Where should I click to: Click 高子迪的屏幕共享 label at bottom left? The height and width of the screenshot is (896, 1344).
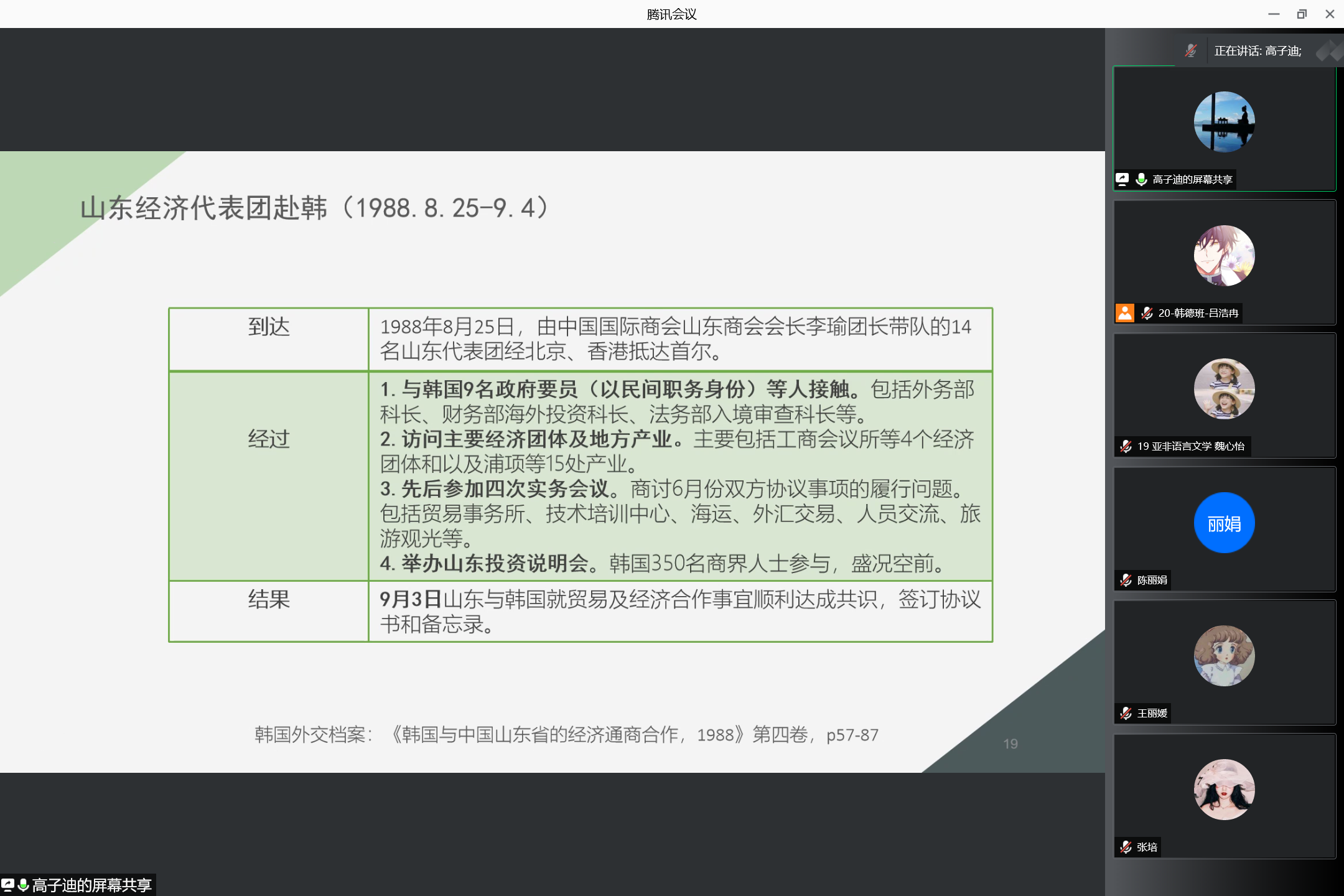tap(91, 885)
